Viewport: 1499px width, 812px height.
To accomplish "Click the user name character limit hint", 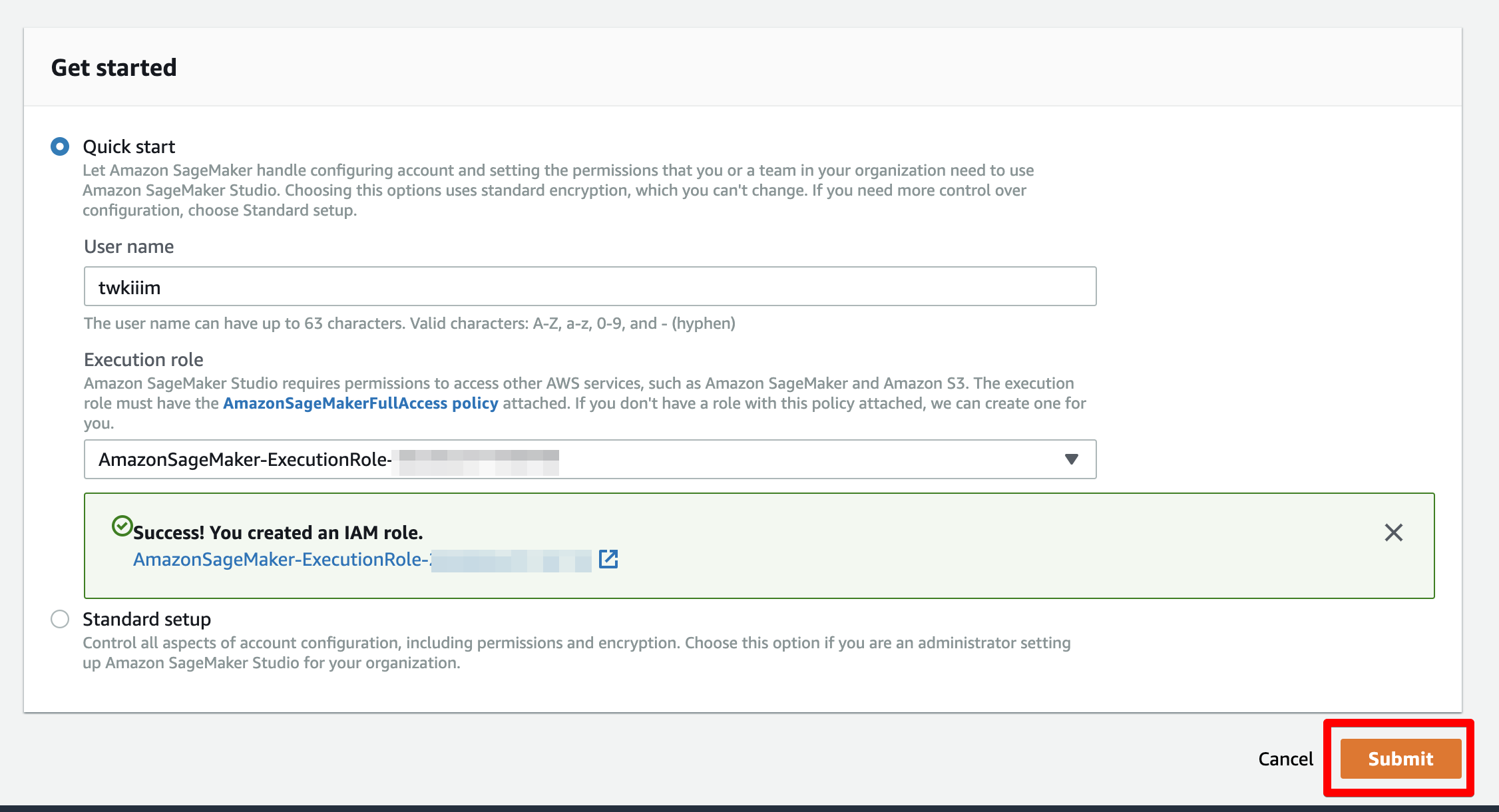I will (409, 323).
